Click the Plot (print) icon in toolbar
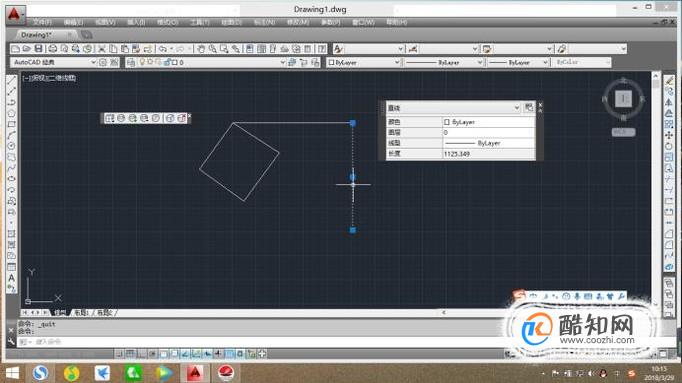Image resolution: width=682 pixels, height=383 pixels. click(53, 49)
